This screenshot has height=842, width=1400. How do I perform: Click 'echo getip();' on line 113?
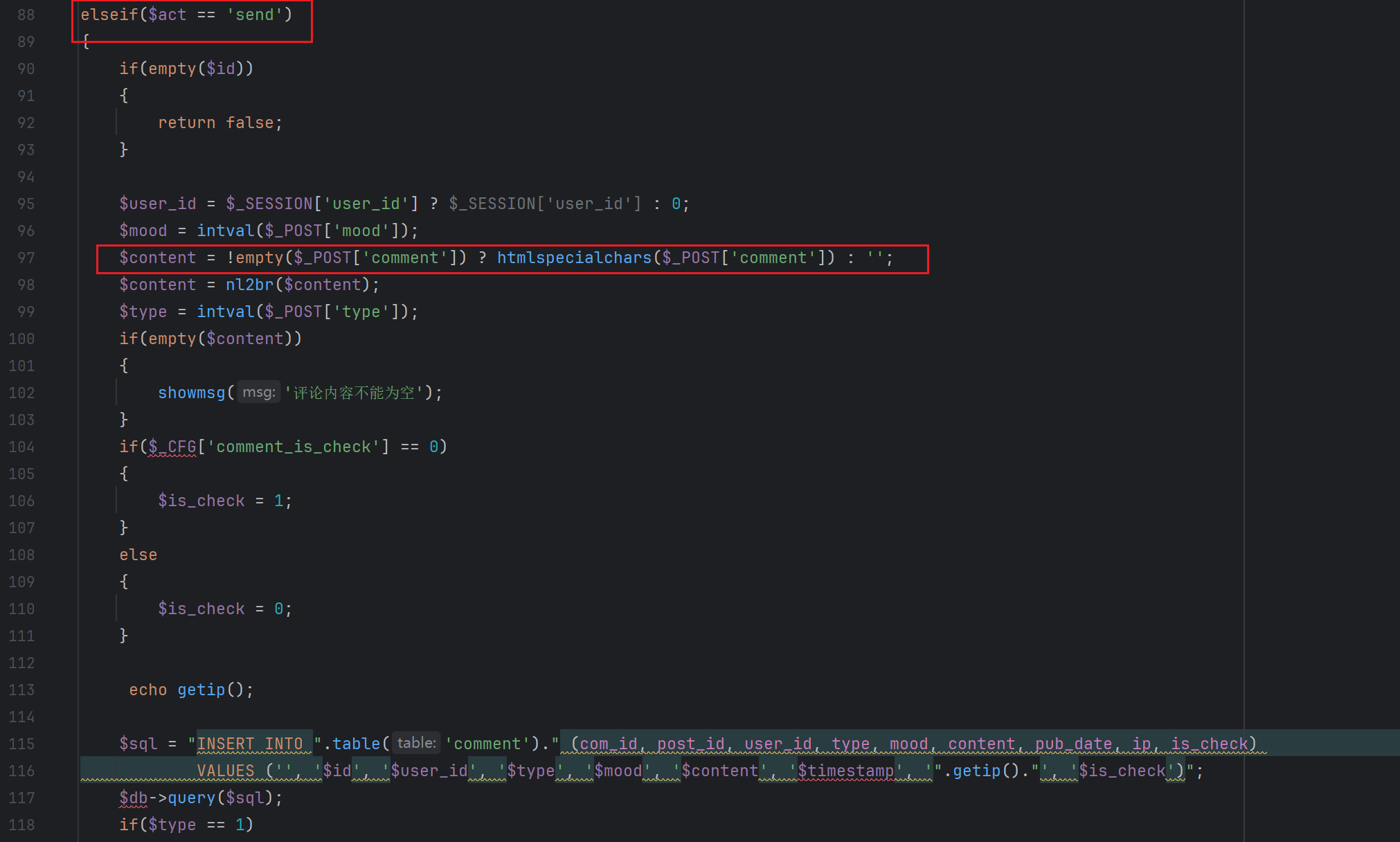(191, 690)
